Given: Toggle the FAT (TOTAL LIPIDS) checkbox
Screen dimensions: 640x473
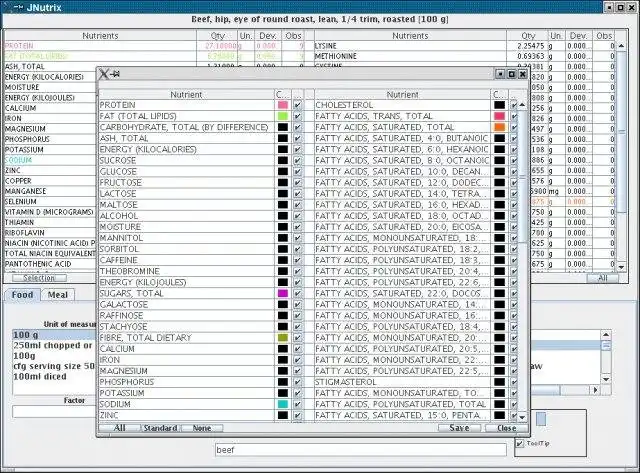Looking at the screenshot, I should pyautogui.click(x=298, y=116).
